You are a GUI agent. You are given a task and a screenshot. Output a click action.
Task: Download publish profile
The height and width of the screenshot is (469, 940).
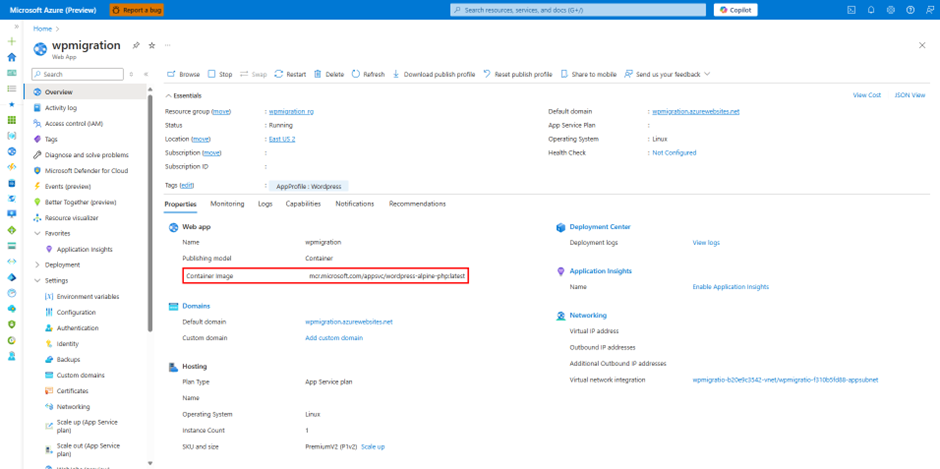433,74
